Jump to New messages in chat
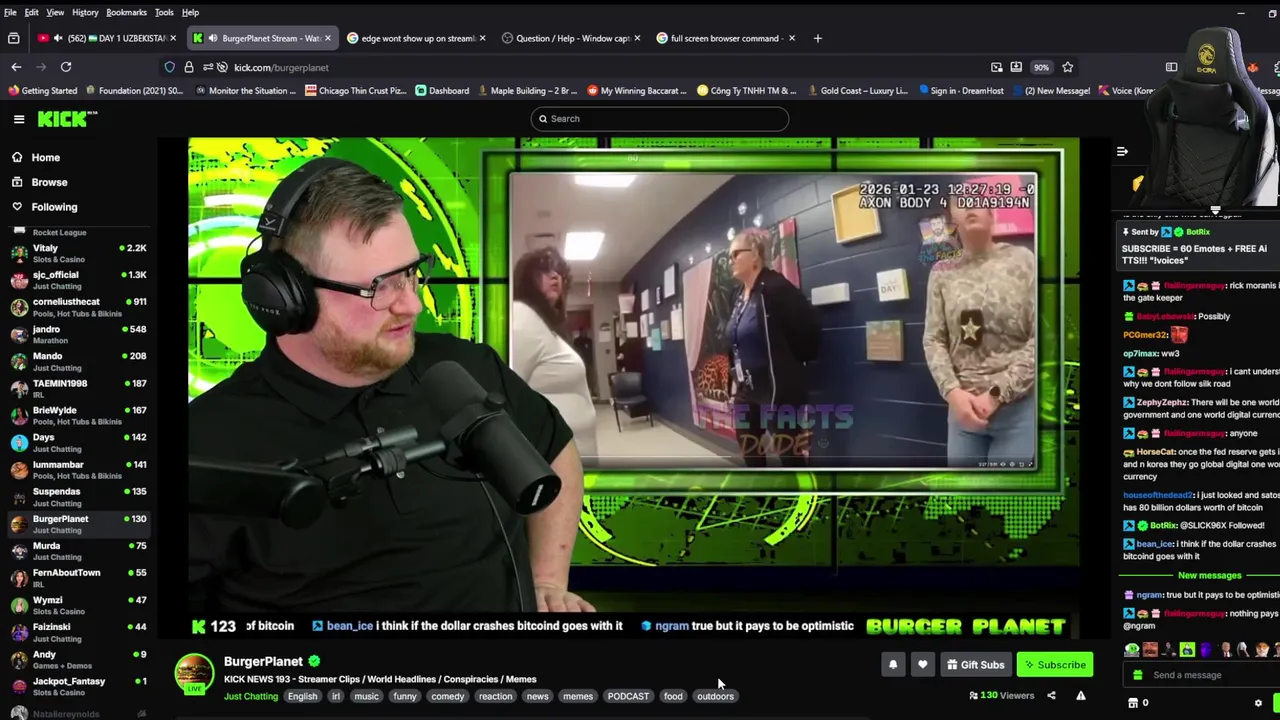The width and height of the screenshot is (1280, 720). click(1209, 576)
